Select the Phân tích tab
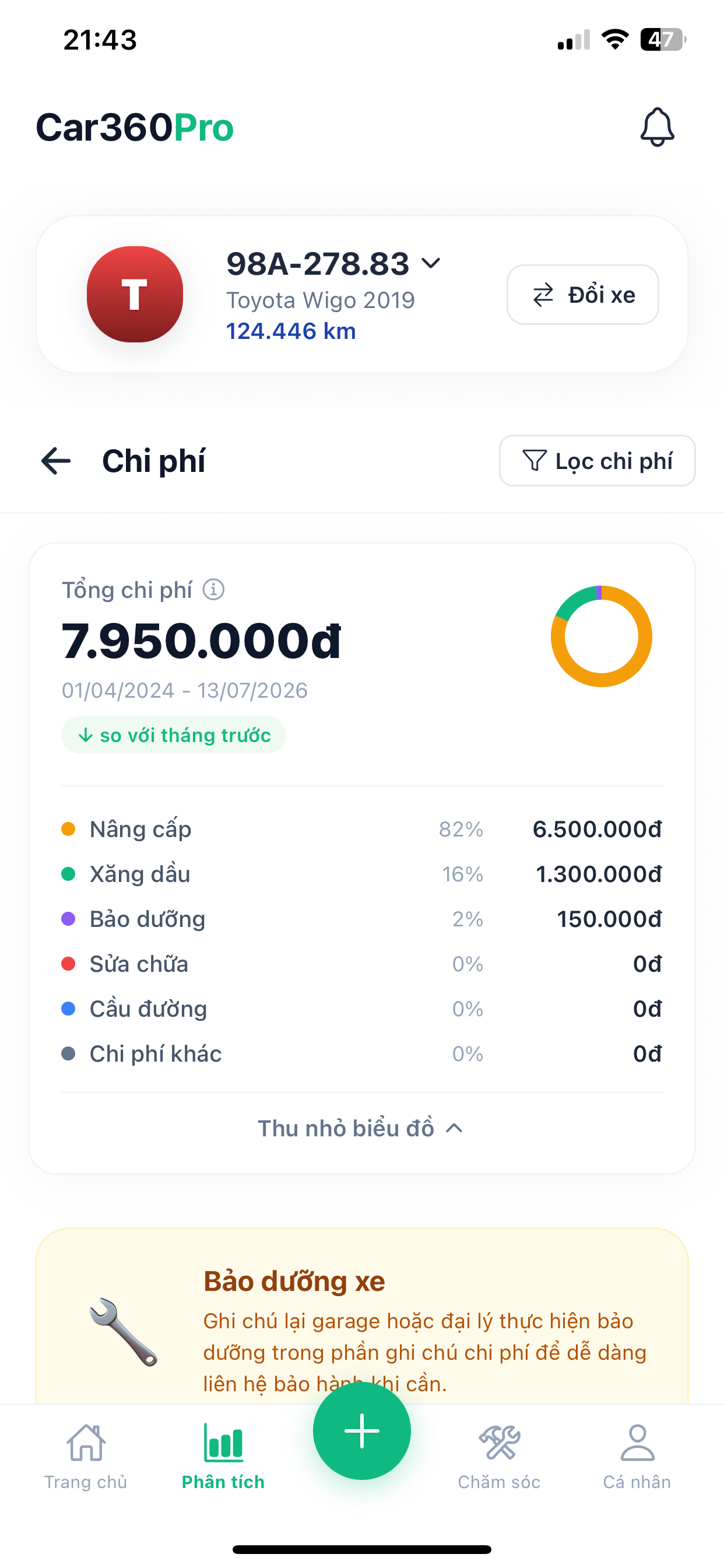 (223, 1457)
